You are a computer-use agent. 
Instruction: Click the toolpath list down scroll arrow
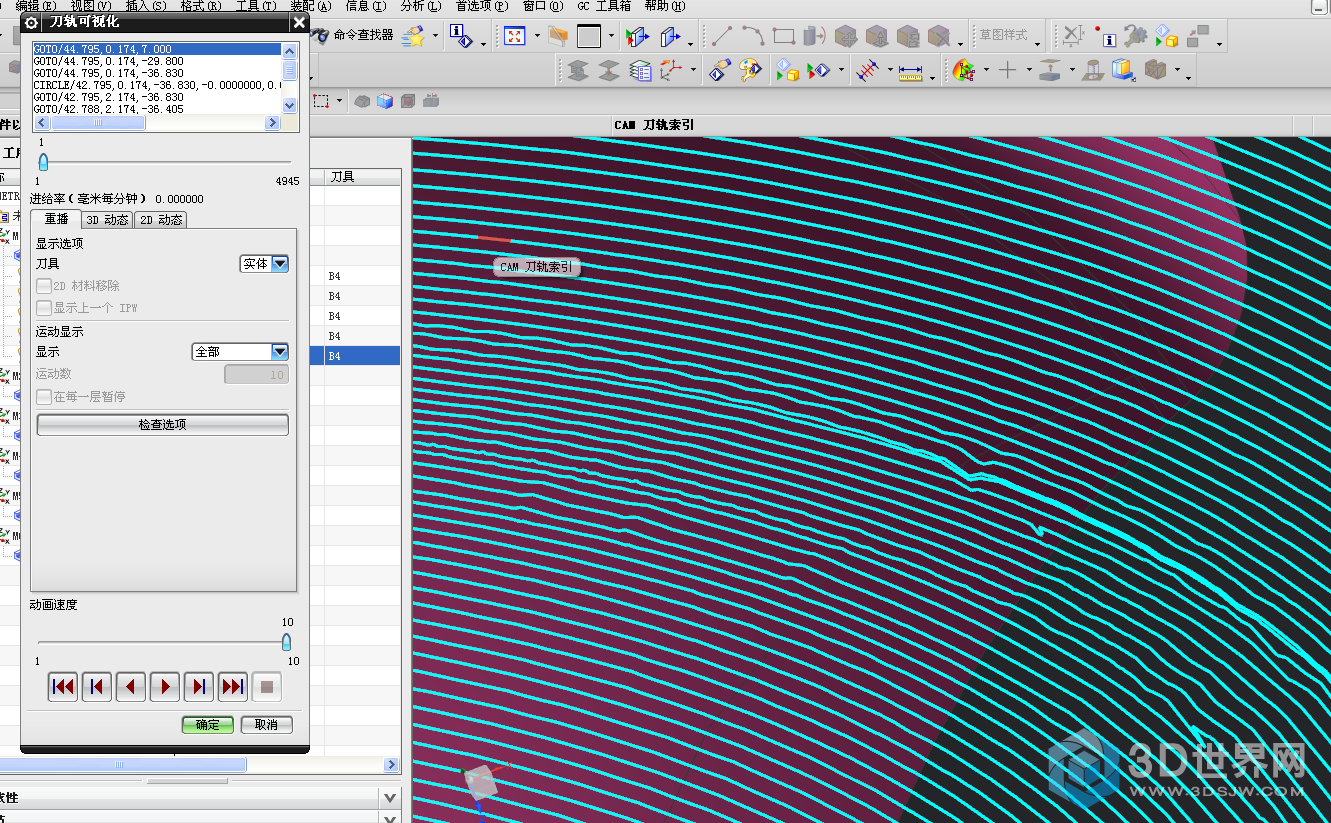tap(290, 105)
